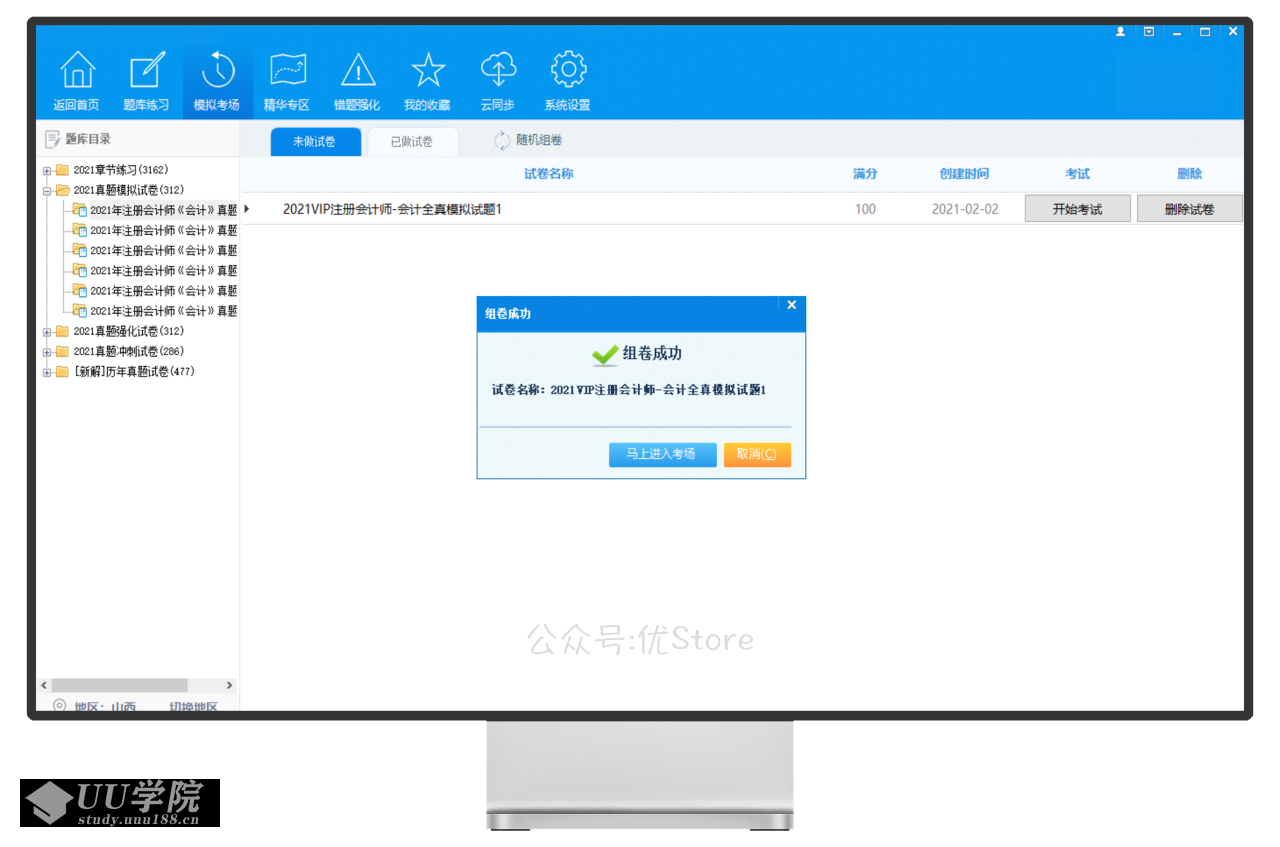Click the row arrow beside 2021VIP注册会计师 paper
Viewport: 1280px width, 847px height.
246,209
